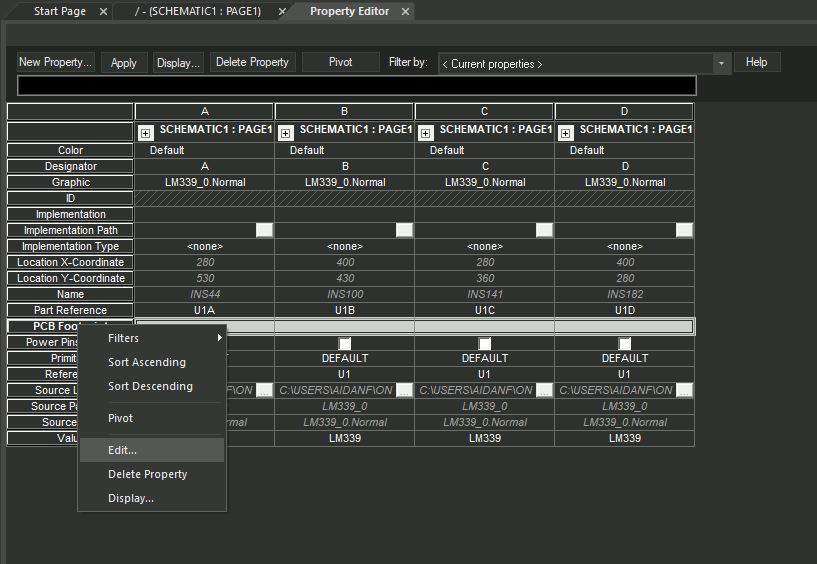The width and height of the screenshot is (817, 564).
Task: Select the Implementation Path row header
Action: pyautogui.click(x=70, y=230)
